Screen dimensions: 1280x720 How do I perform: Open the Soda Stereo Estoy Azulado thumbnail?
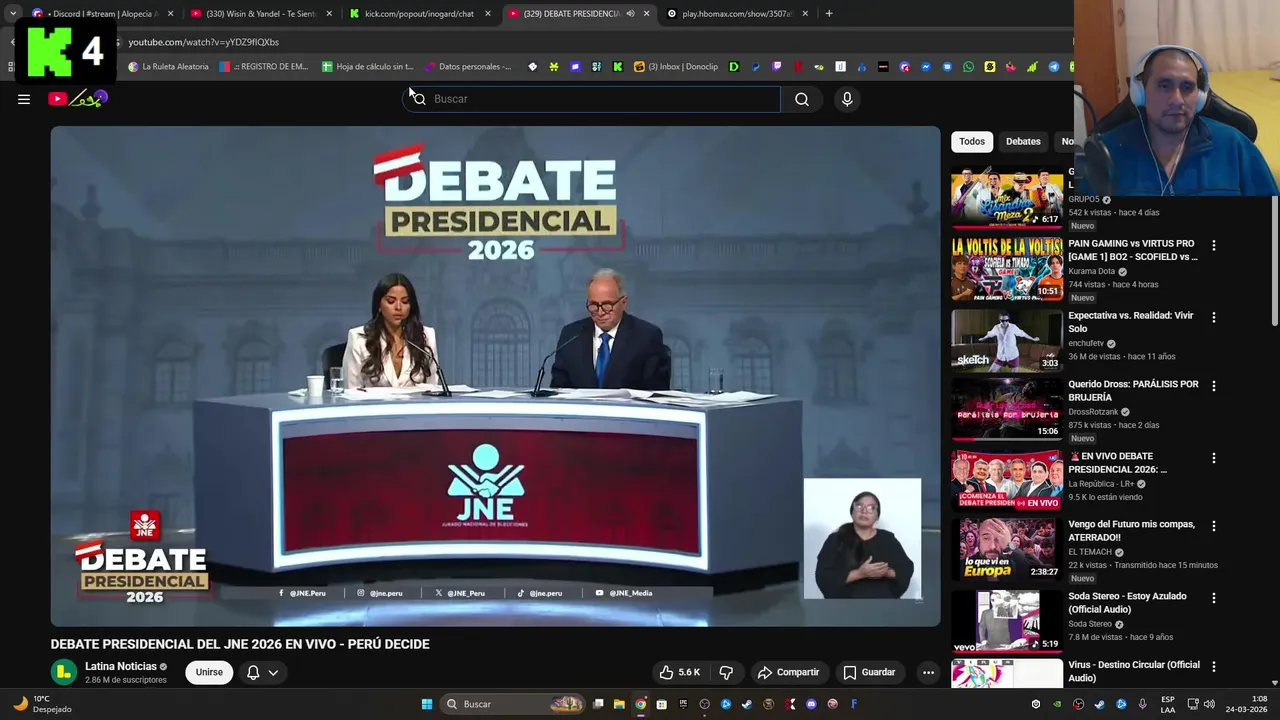point(1006,621)
